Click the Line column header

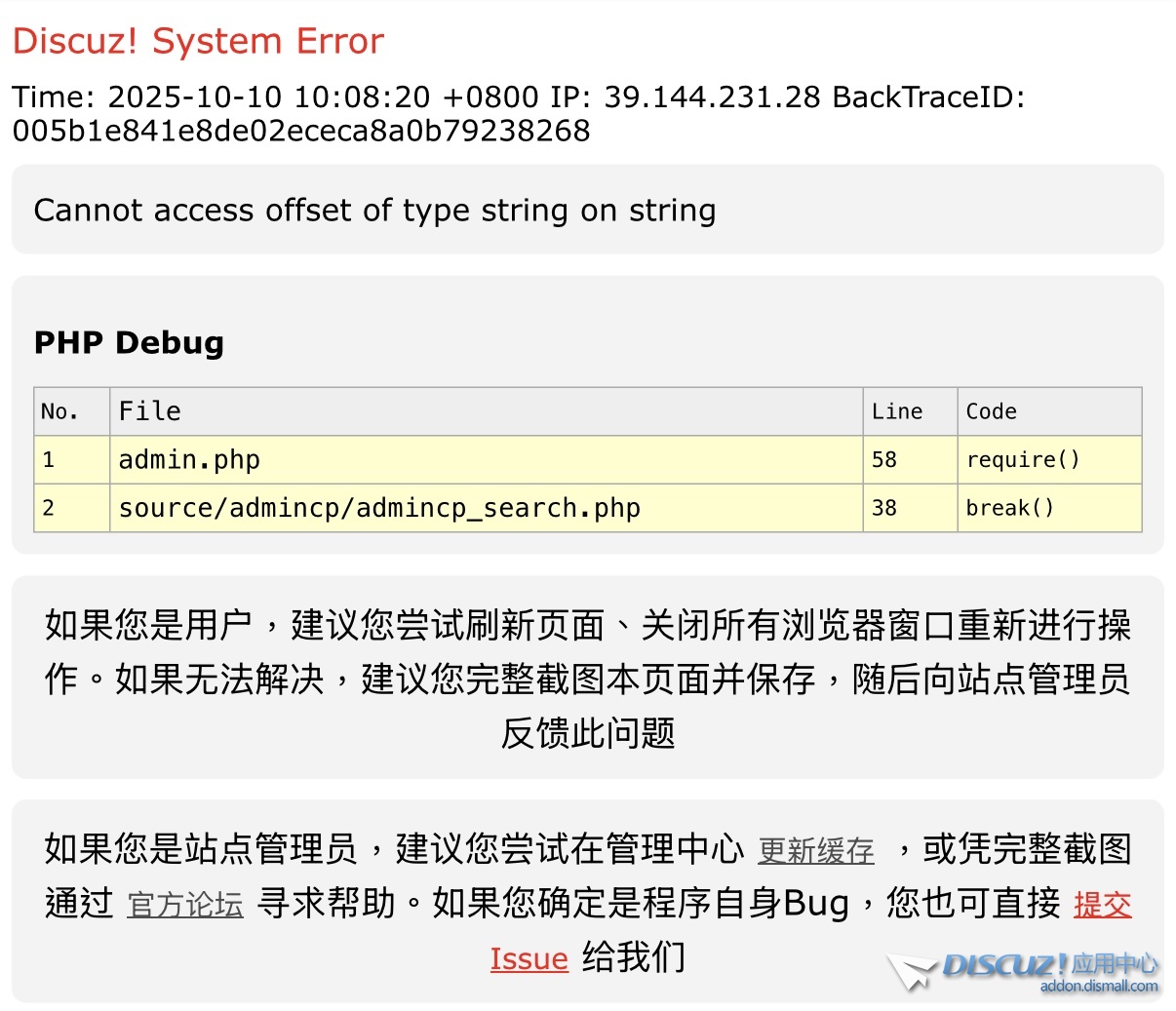[x=897, y=411]
